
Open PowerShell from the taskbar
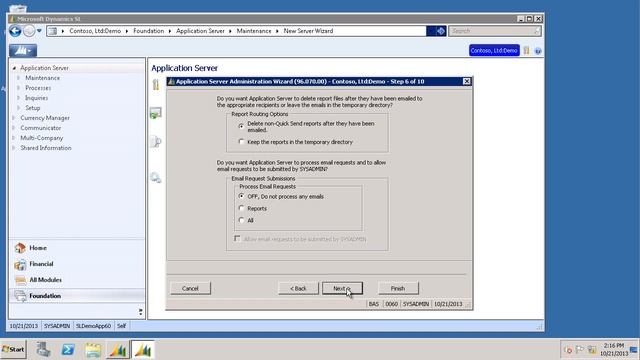click(x=68, y=349)
